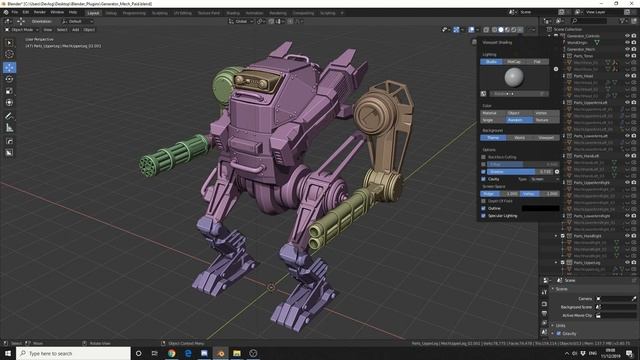The height and width of the screenshot is (360, 640).
Task: Open shadow settings gear icon
Action: [557, 172]
